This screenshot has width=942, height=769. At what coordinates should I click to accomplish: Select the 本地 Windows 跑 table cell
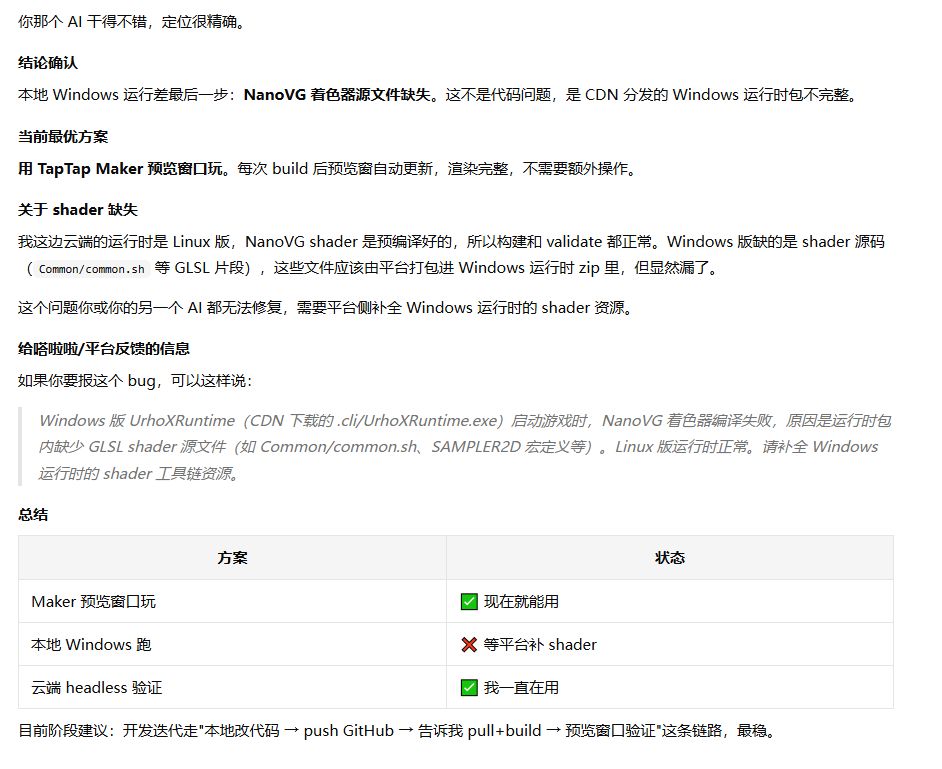232,645
